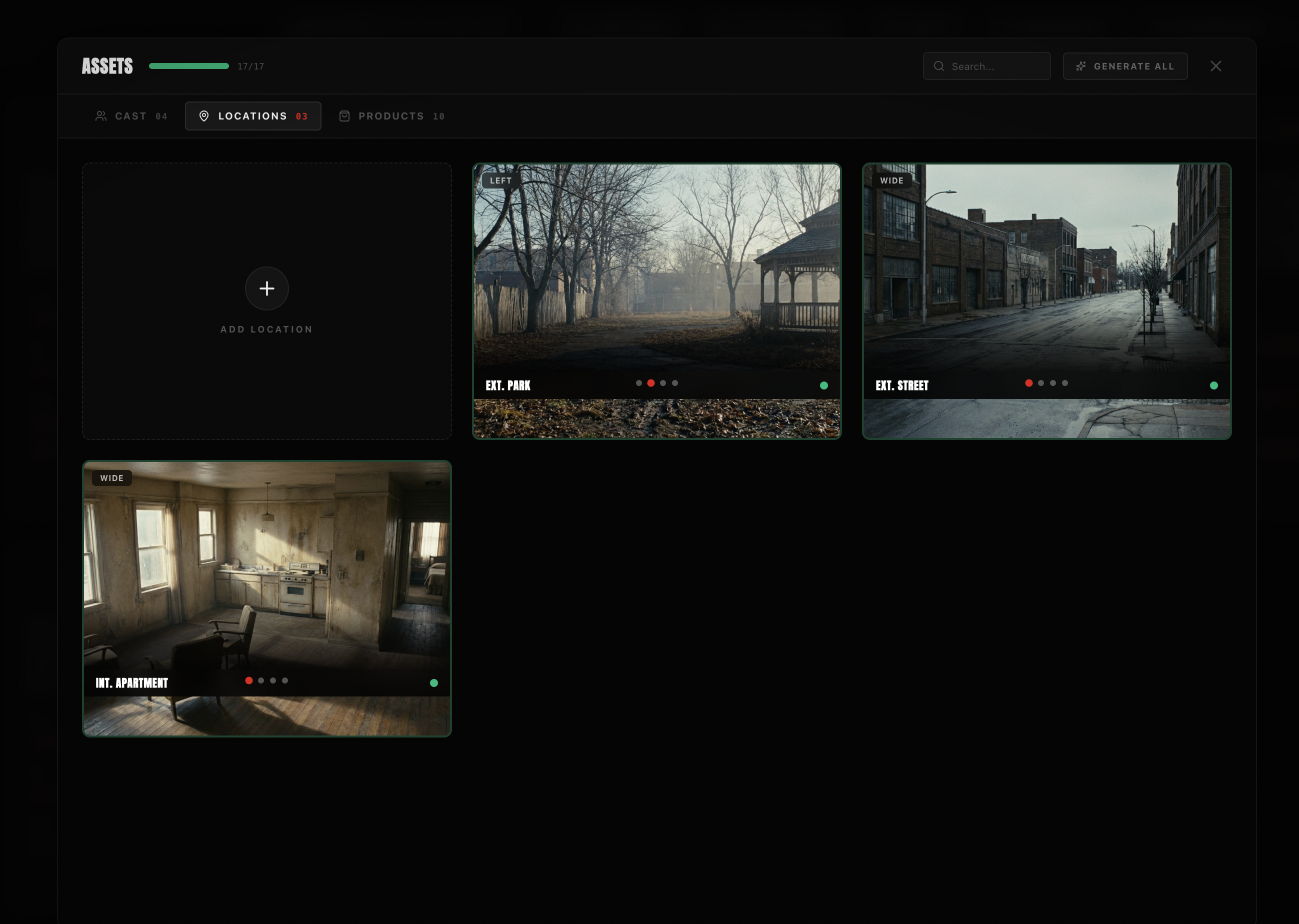Click the WIDE angle badge on EXT. STREET

tap(891, 180)
